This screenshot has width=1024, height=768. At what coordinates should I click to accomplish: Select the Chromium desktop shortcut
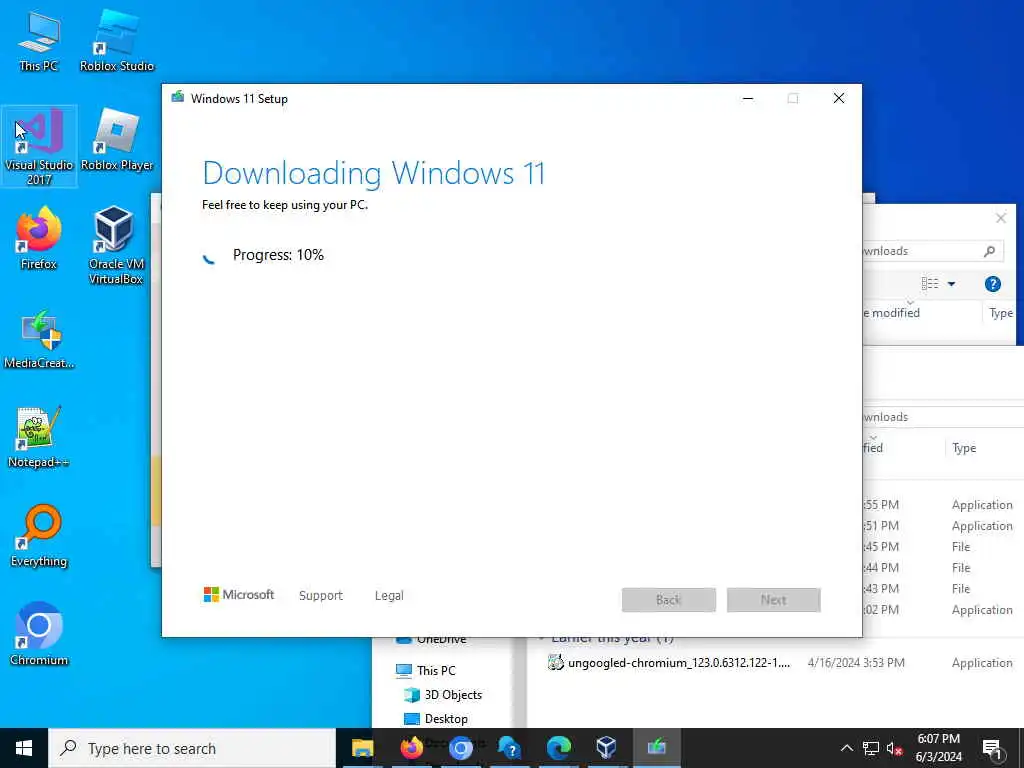point(39,633)
